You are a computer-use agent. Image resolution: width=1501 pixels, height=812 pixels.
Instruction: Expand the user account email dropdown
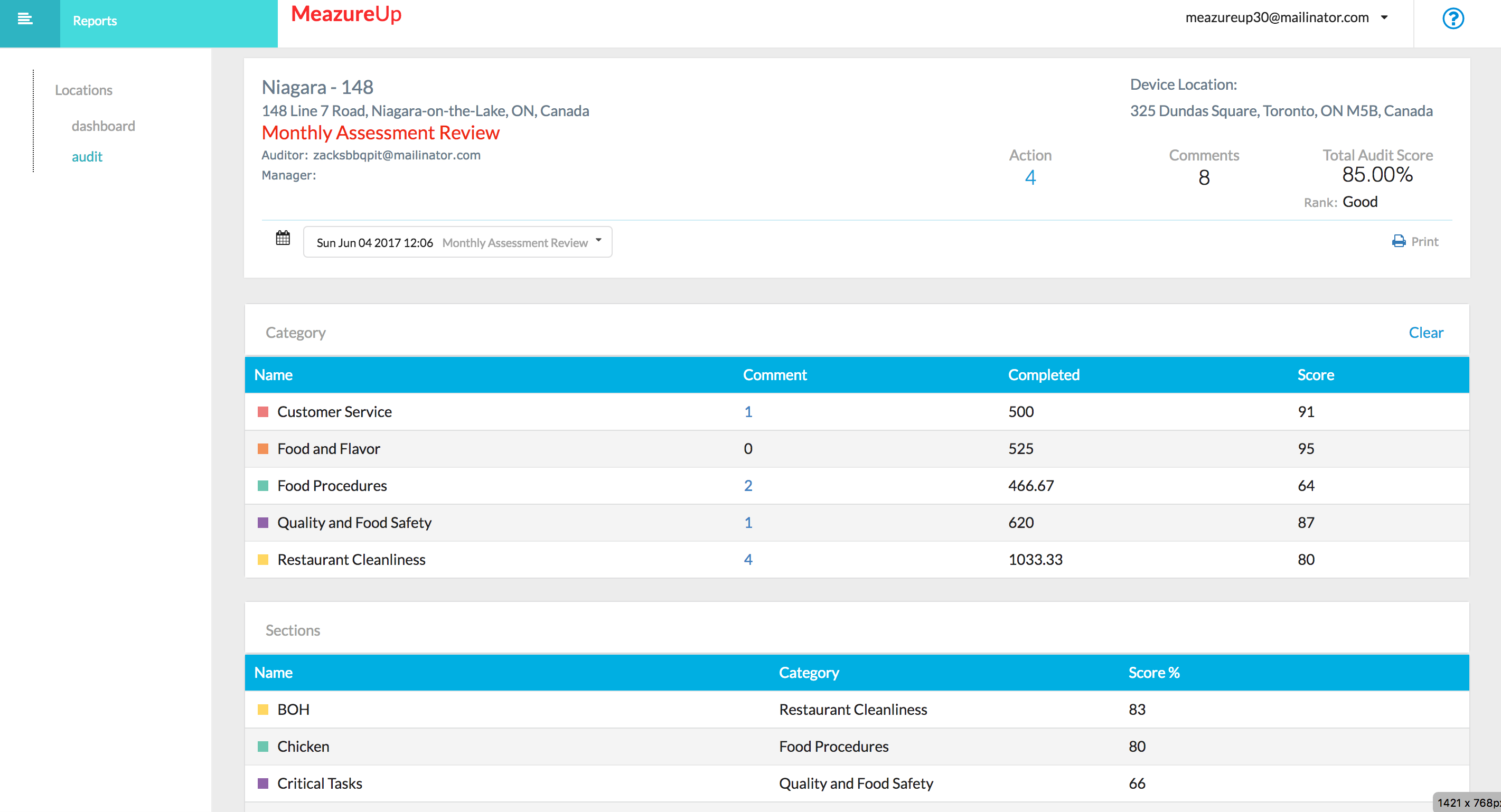point(1277,17)
